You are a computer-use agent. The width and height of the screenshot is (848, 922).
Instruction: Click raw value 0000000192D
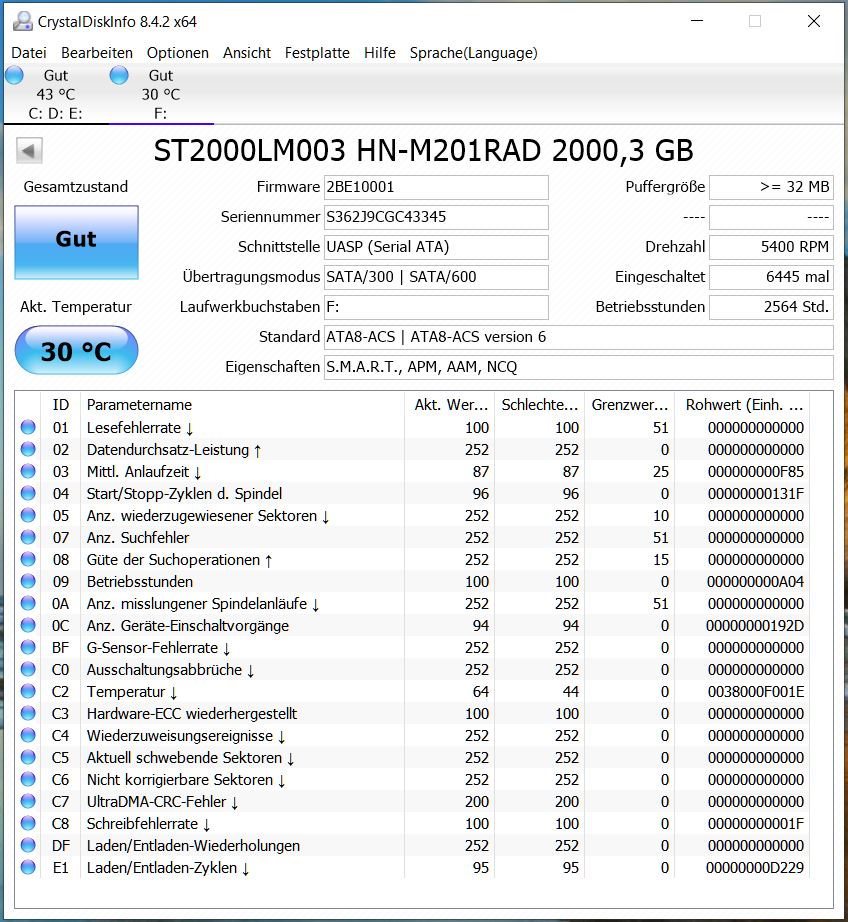(755, 626)
